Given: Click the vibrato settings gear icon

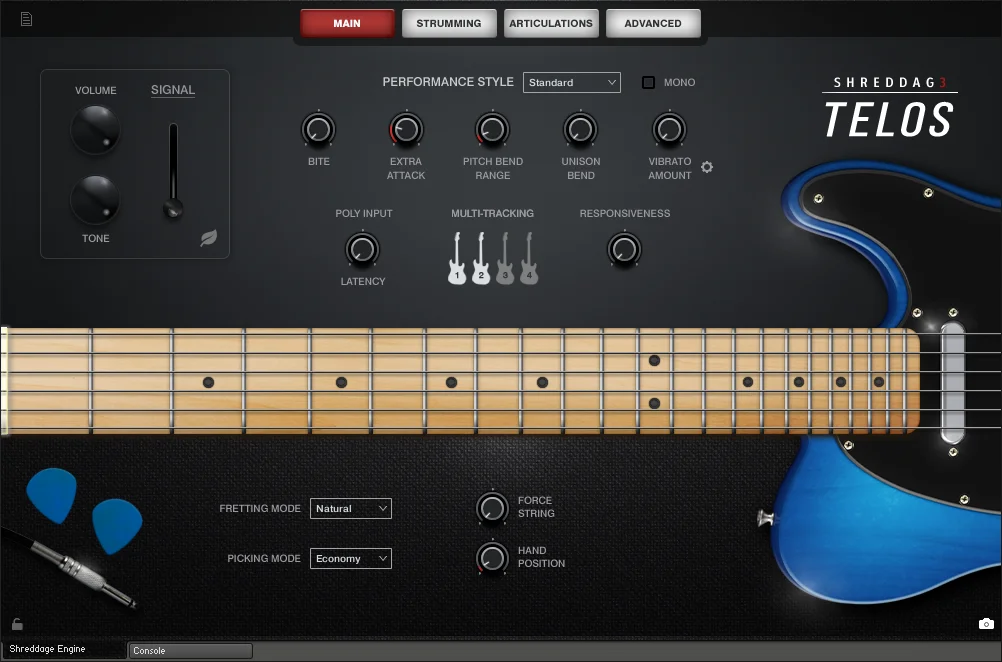Looking at the screenshot, I should point(707,167).
